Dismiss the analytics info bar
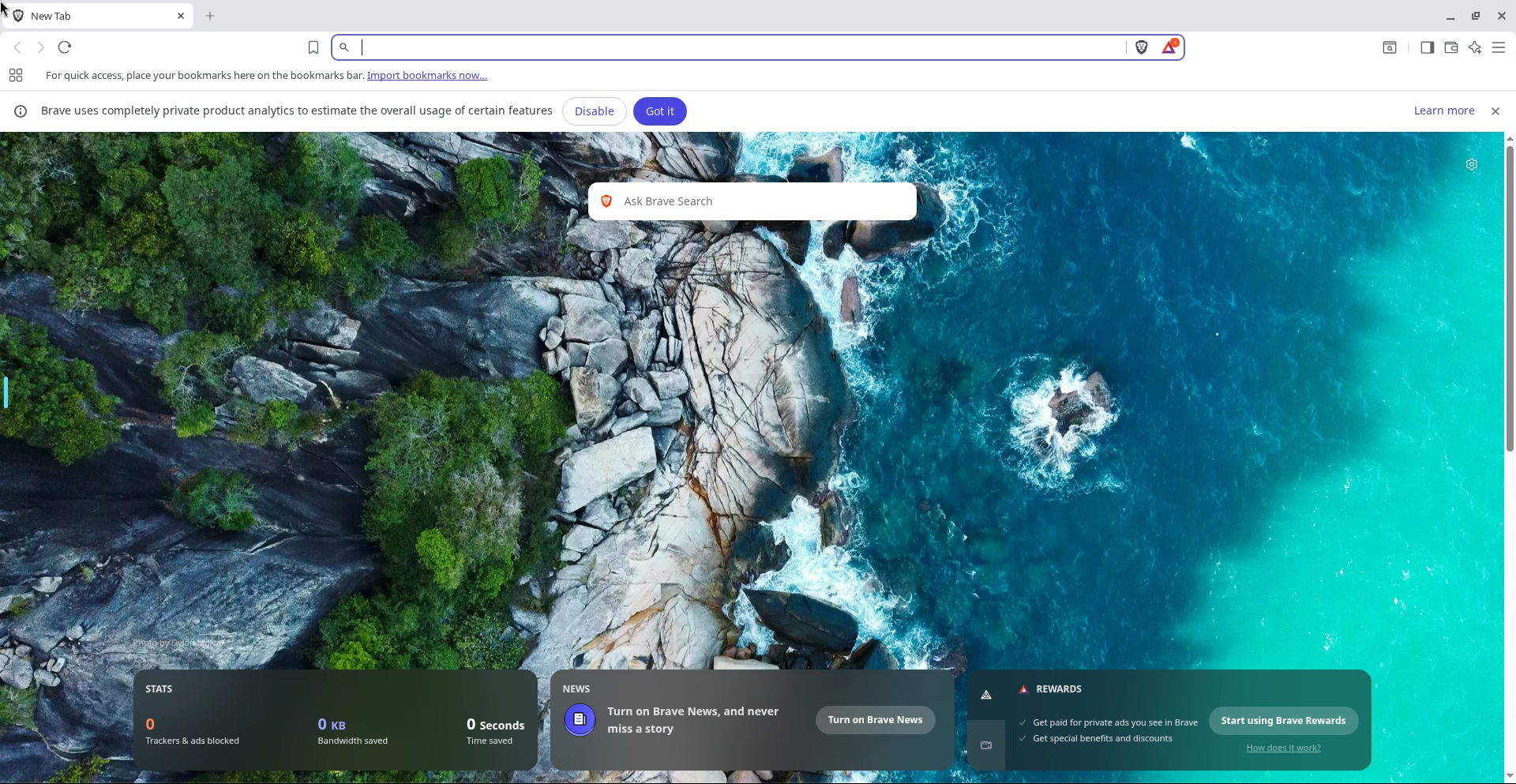1516x784 pixels. click(x=1495, y=111)
